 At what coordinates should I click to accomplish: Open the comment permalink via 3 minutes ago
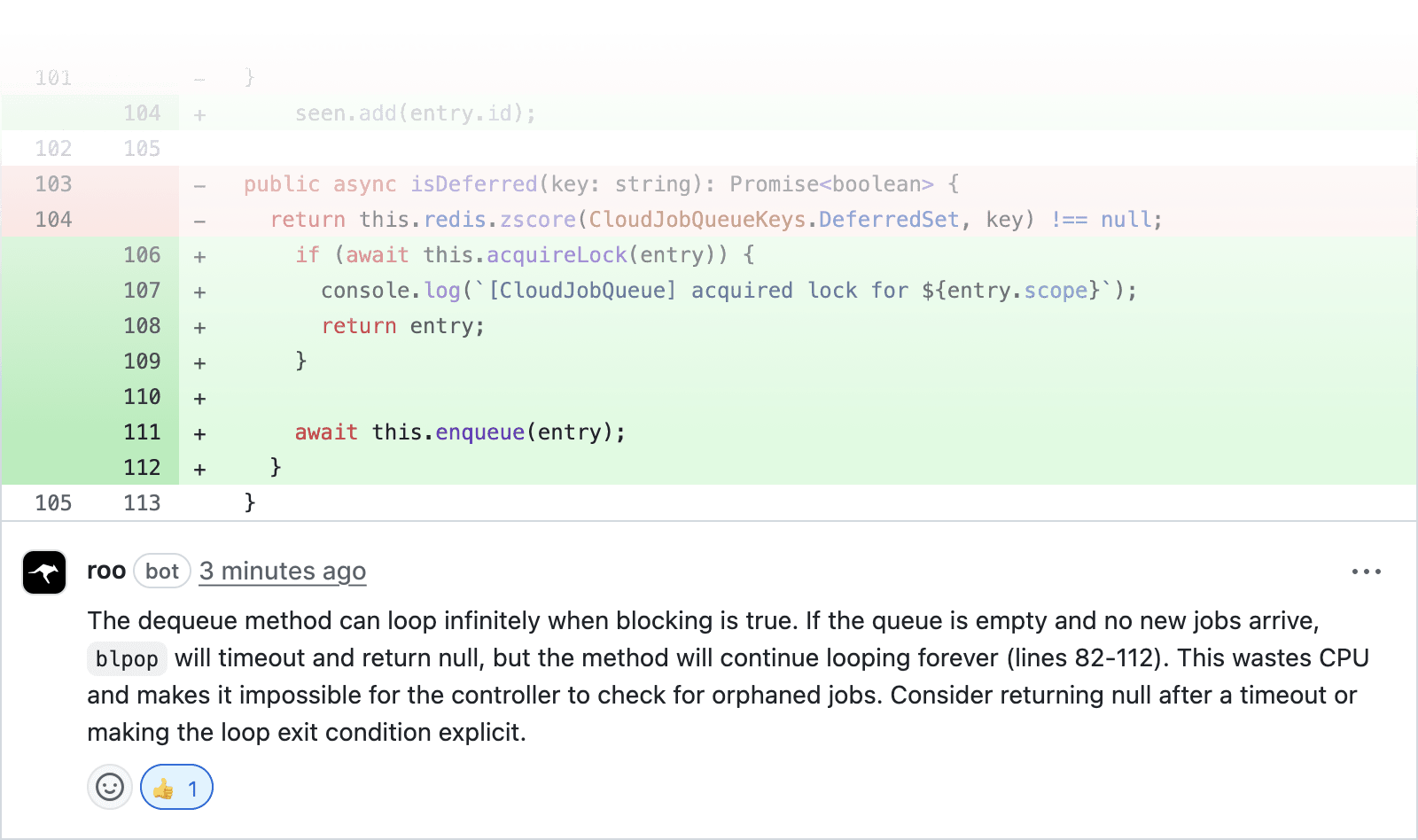click(283, 572)
